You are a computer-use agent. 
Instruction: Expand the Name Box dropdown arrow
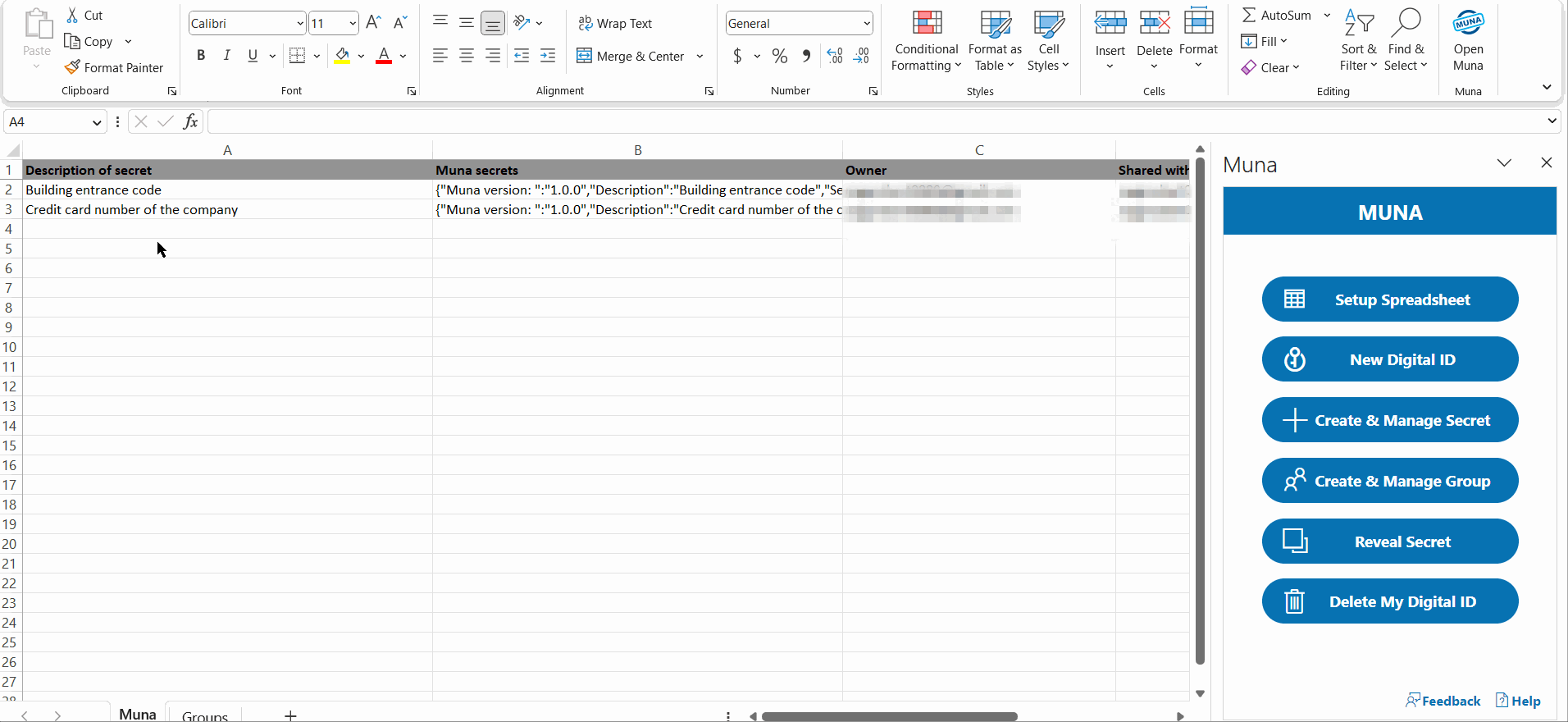coord(97,122)
